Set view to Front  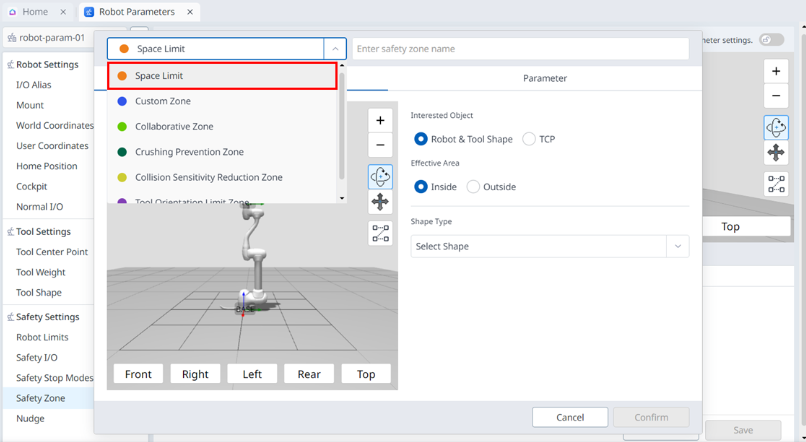(138, 374)
